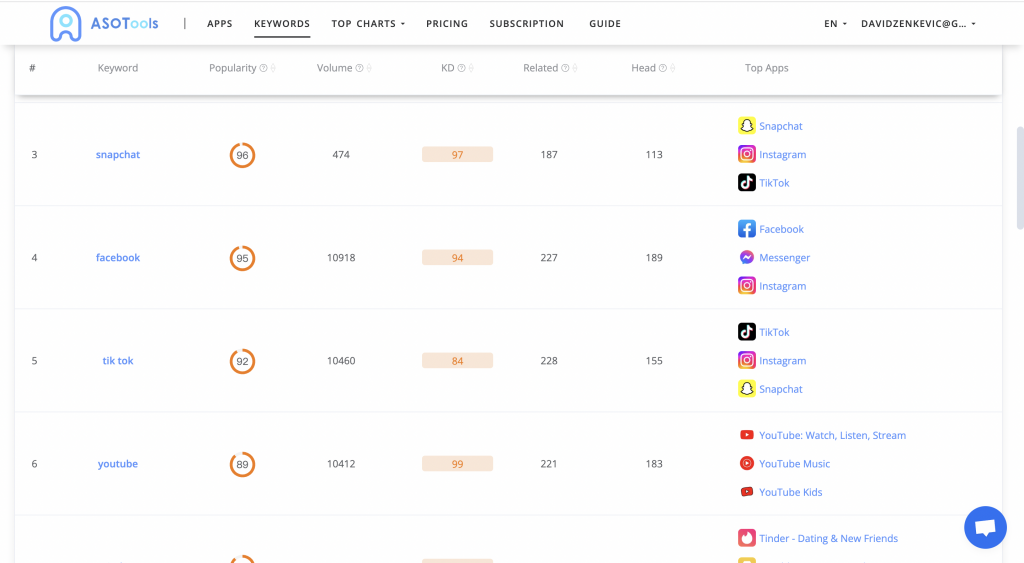Click the Volume help icon
Image resolution: width=1024 pixels, height=563 pixels.
click(359, 68)
